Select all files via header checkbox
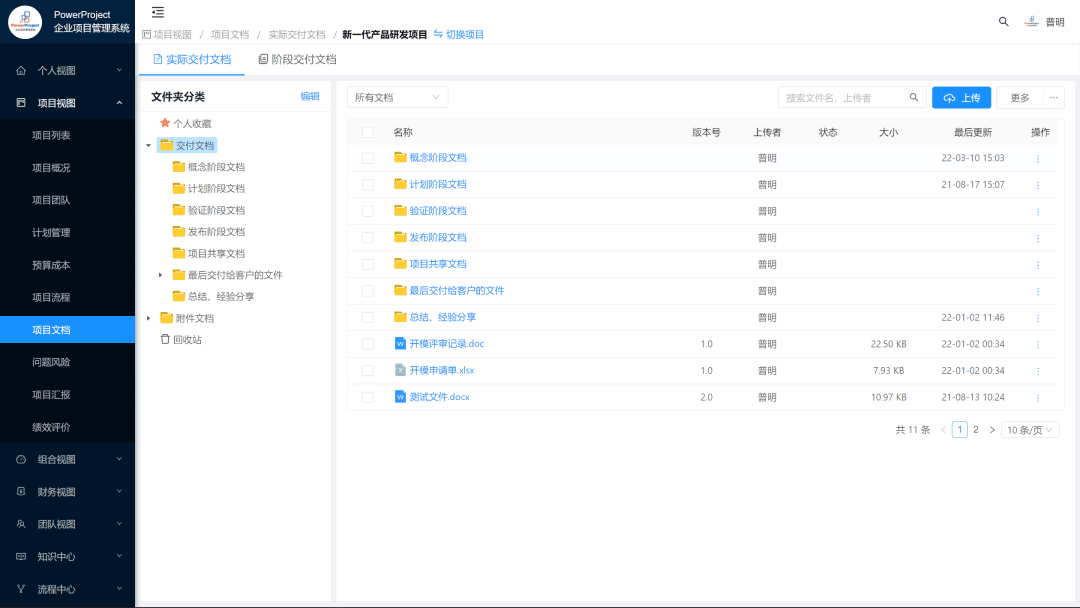The height and width of the screenshot is (608, 1080). [x=368, y=131]
